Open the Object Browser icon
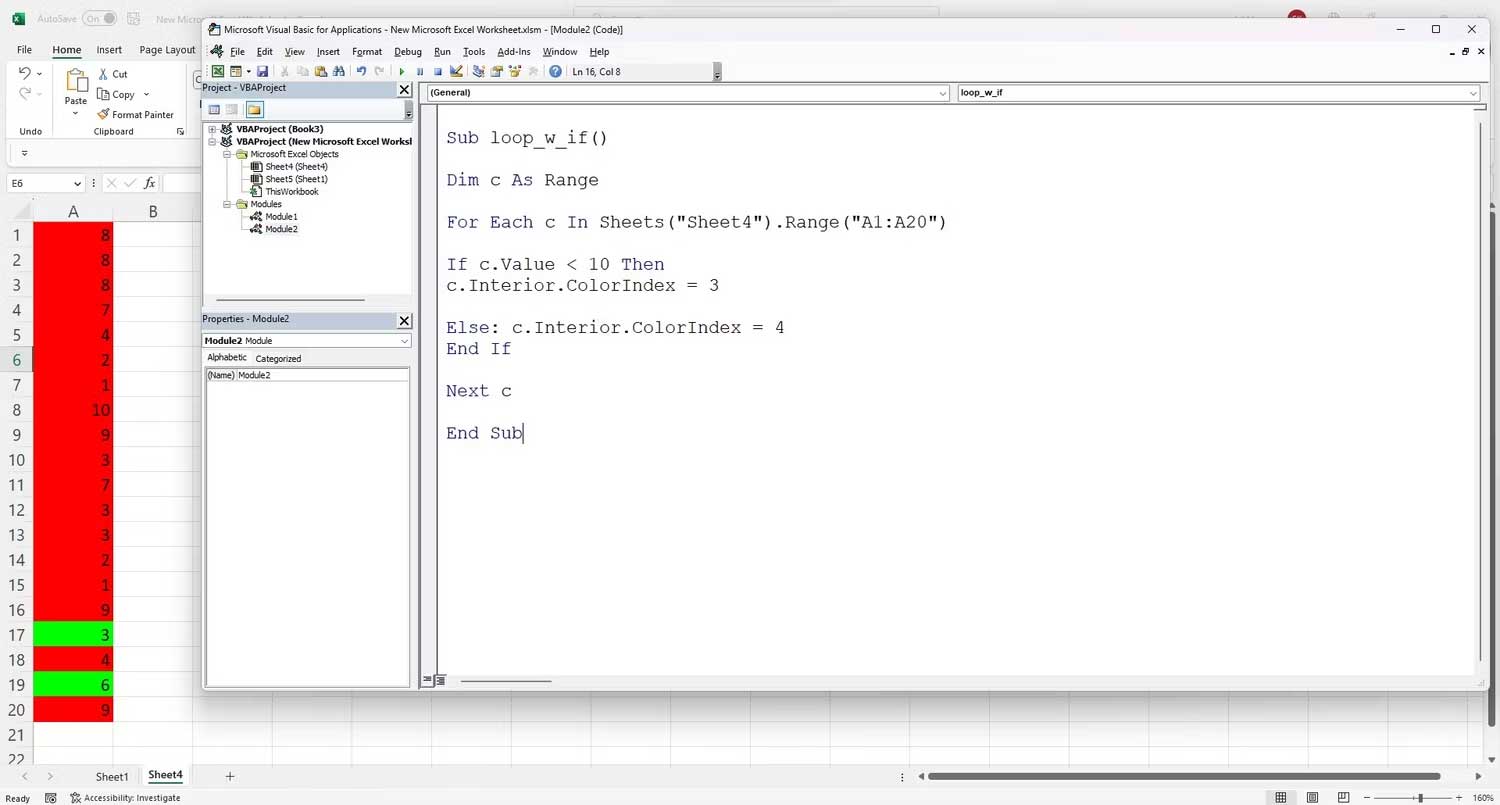This screenshot has width=1500, height=805. [515, 72]
